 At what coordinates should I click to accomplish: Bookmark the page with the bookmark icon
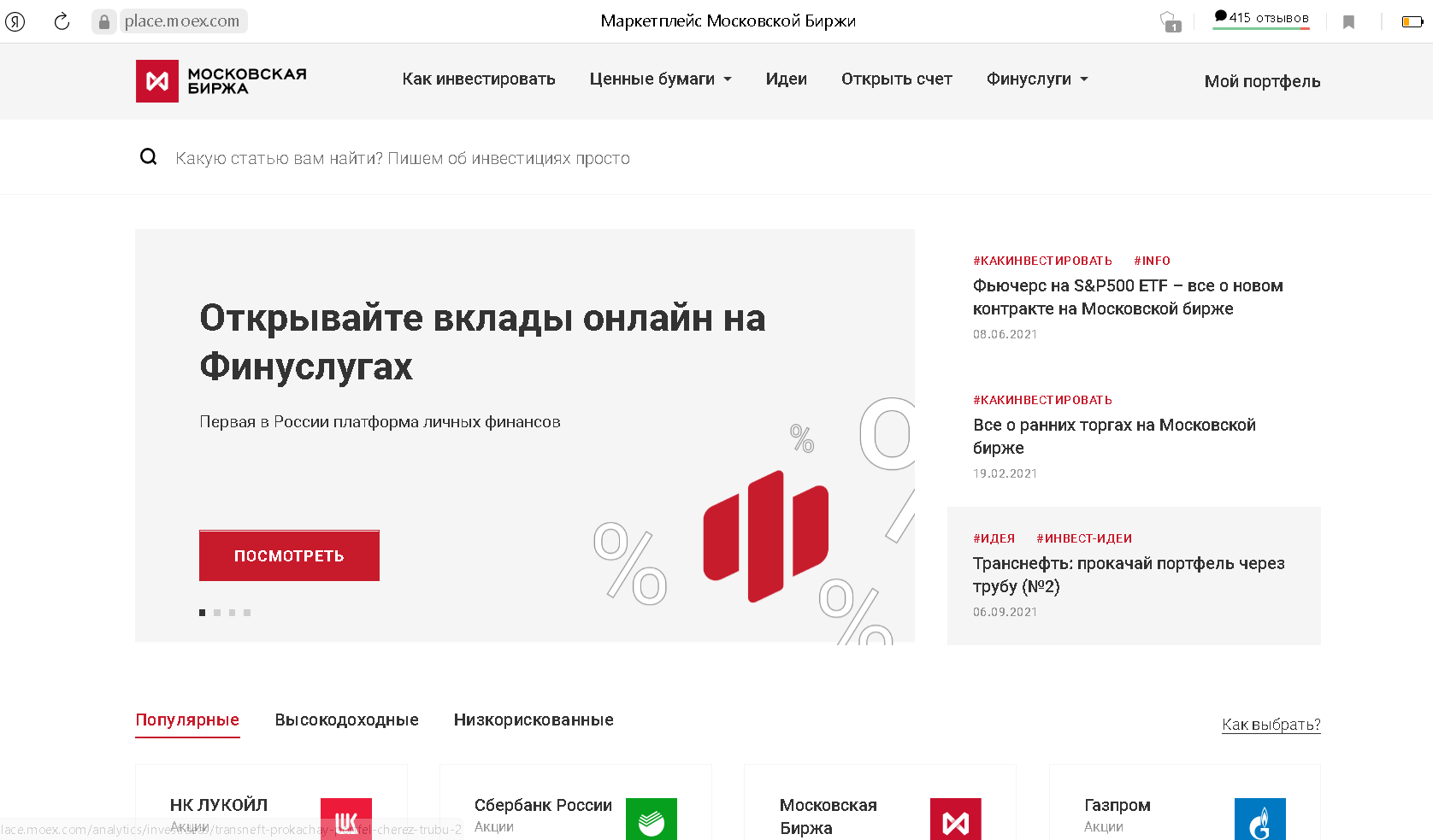point(1348,22)
